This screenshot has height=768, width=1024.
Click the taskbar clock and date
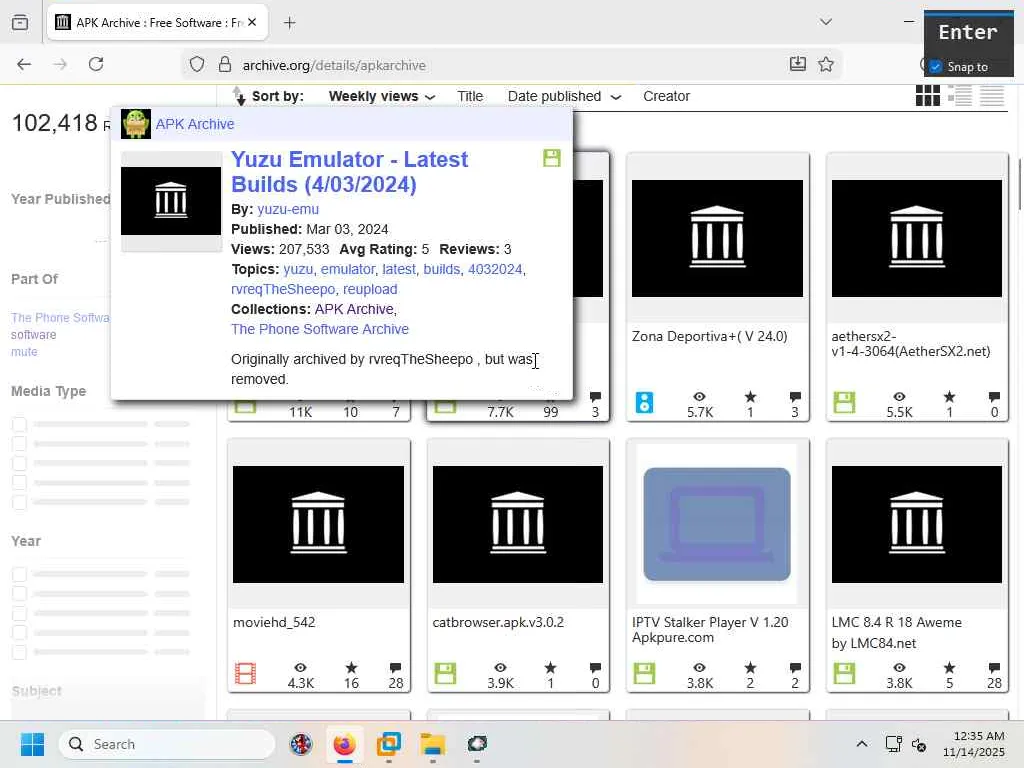(x=973, y=744)
